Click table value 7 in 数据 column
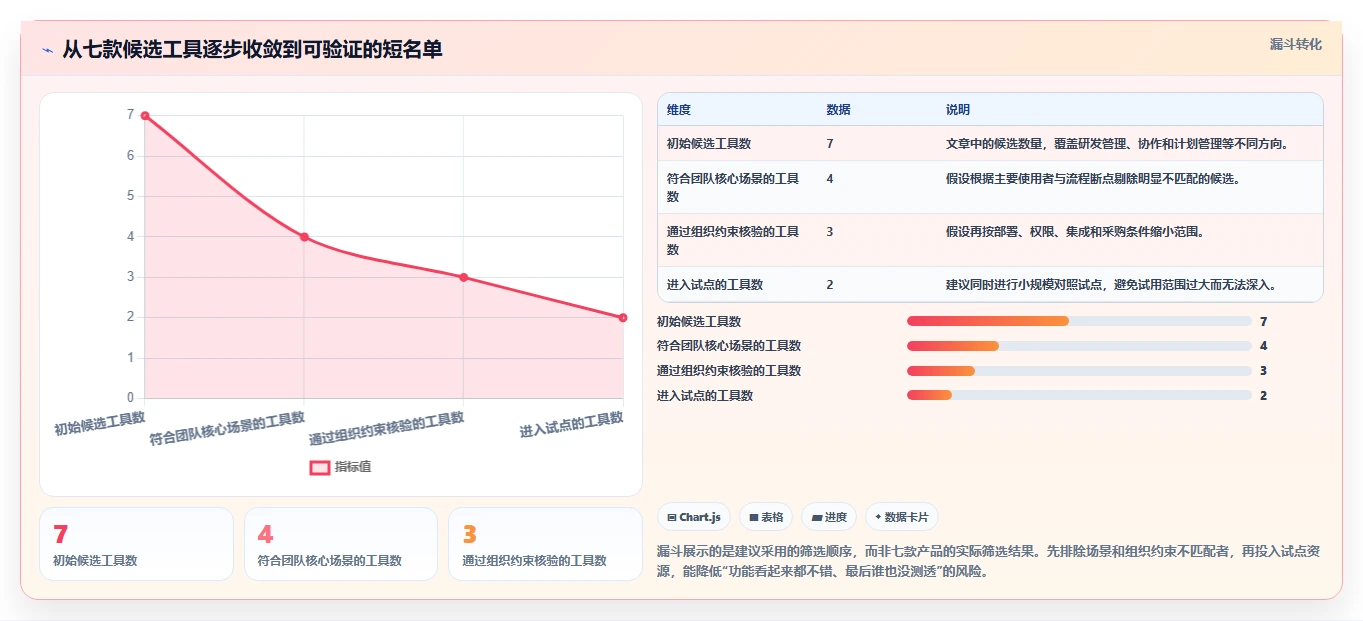Image resolution: width=1363 pixels, height=621 pixels. [x=830, y=144]
